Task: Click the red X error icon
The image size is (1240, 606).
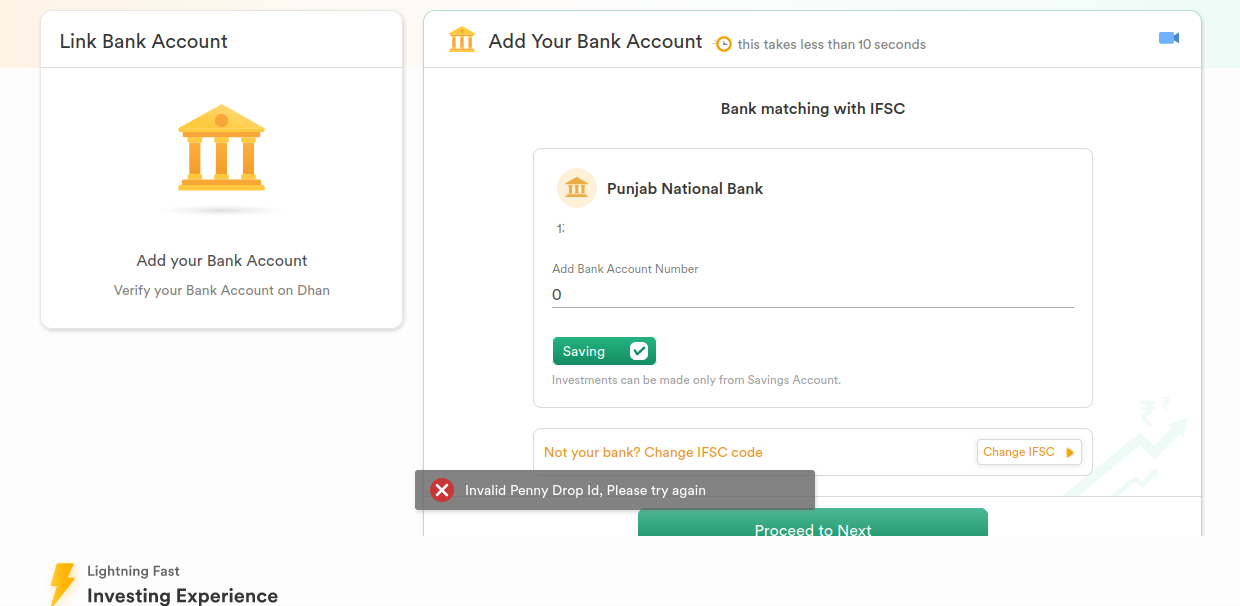Action: click(442, 490)
